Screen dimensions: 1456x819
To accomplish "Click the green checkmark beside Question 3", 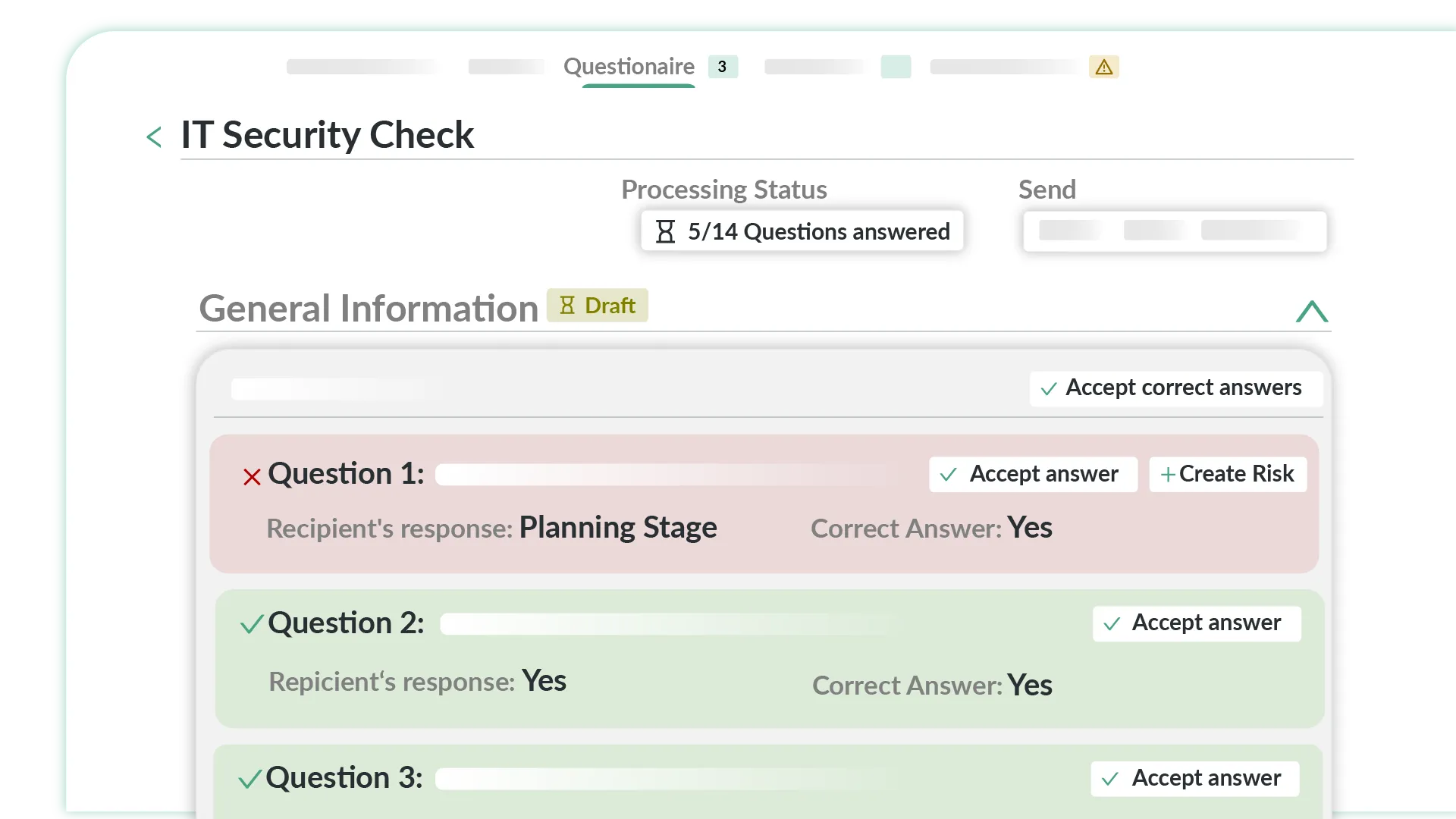I will click(249, 779).
